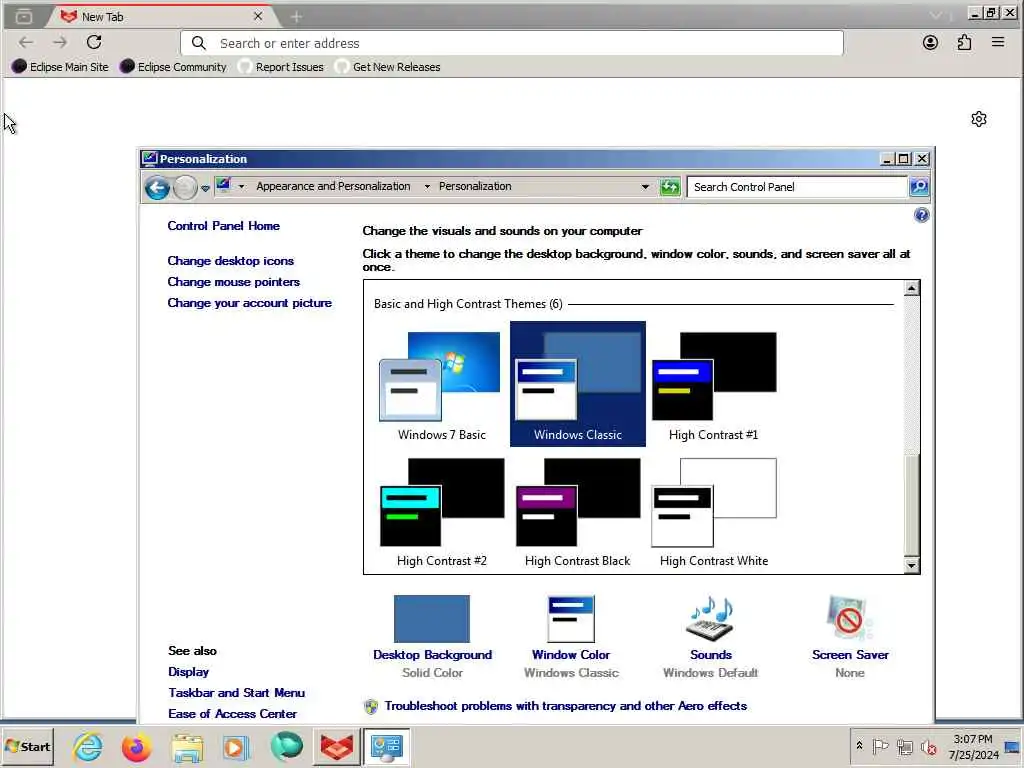This screenshot has width=1024, height=768.
Task: Open address bar history dropdown
Action: pos(645,187)
